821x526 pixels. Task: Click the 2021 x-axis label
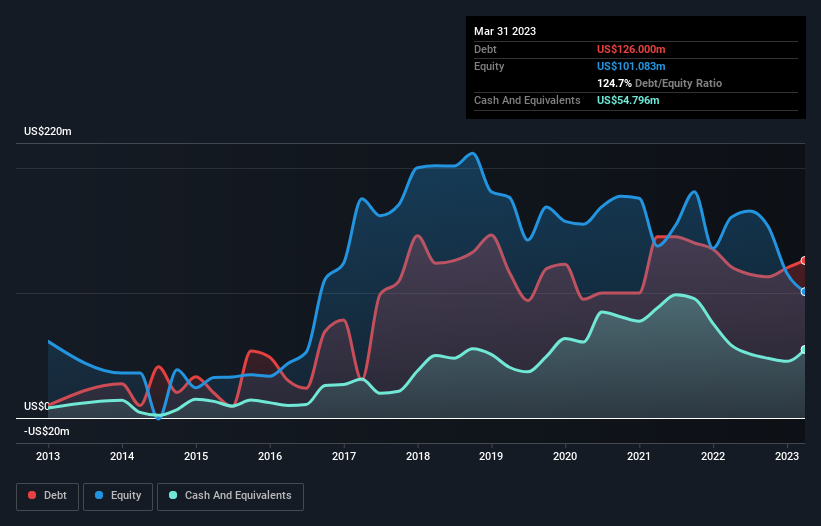[x=639, y=456]
